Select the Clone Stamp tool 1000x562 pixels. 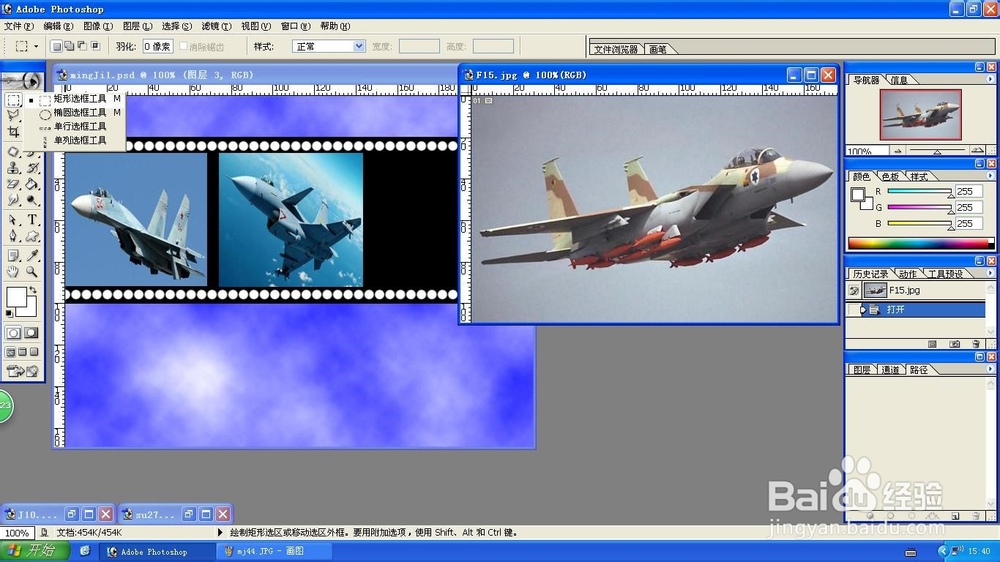pyautogui.click(x=13, y=168)
